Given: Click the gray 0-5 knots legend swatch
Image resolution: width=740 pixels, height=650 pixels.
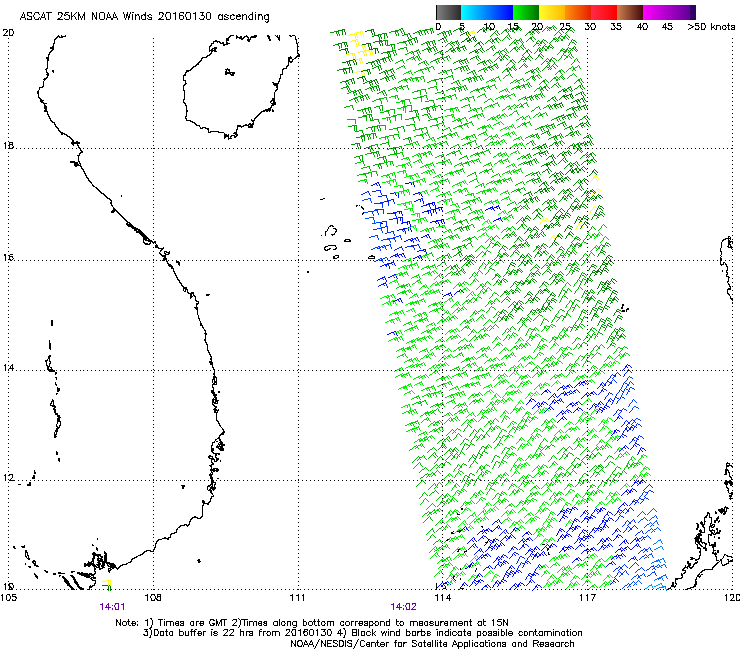Looking at the screenshot, I should pos(448,12).
